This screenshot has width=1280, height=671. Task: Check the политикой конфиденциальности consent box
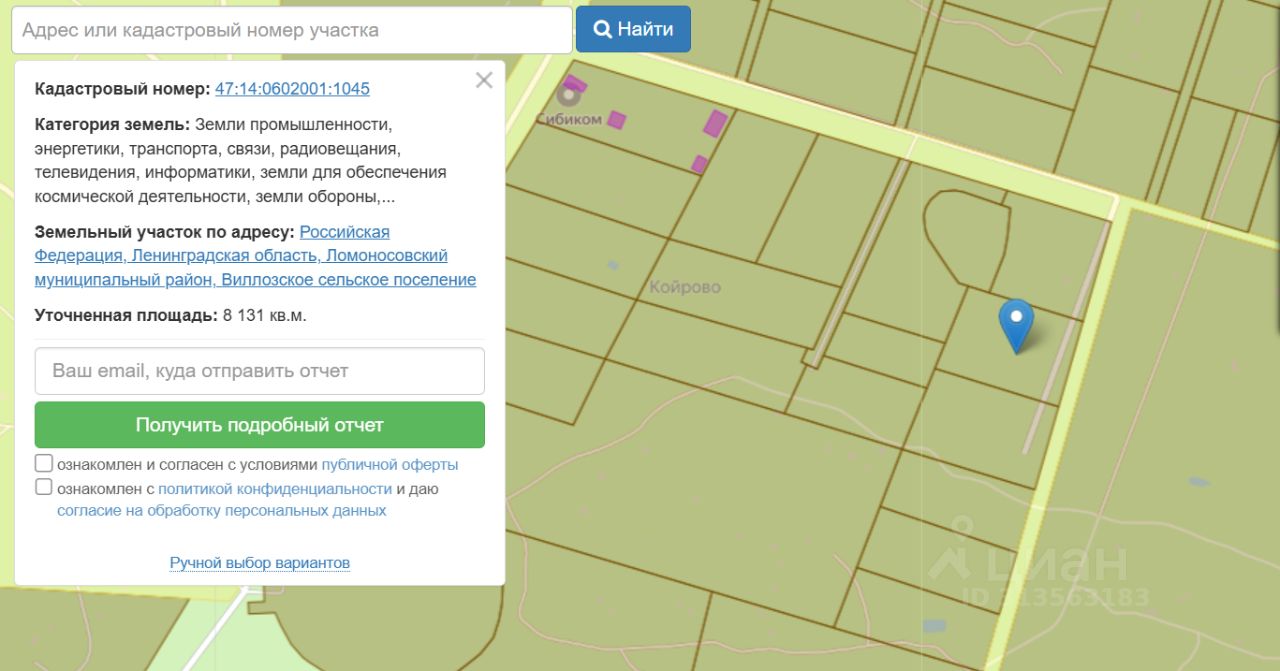[x=44, y=487]
